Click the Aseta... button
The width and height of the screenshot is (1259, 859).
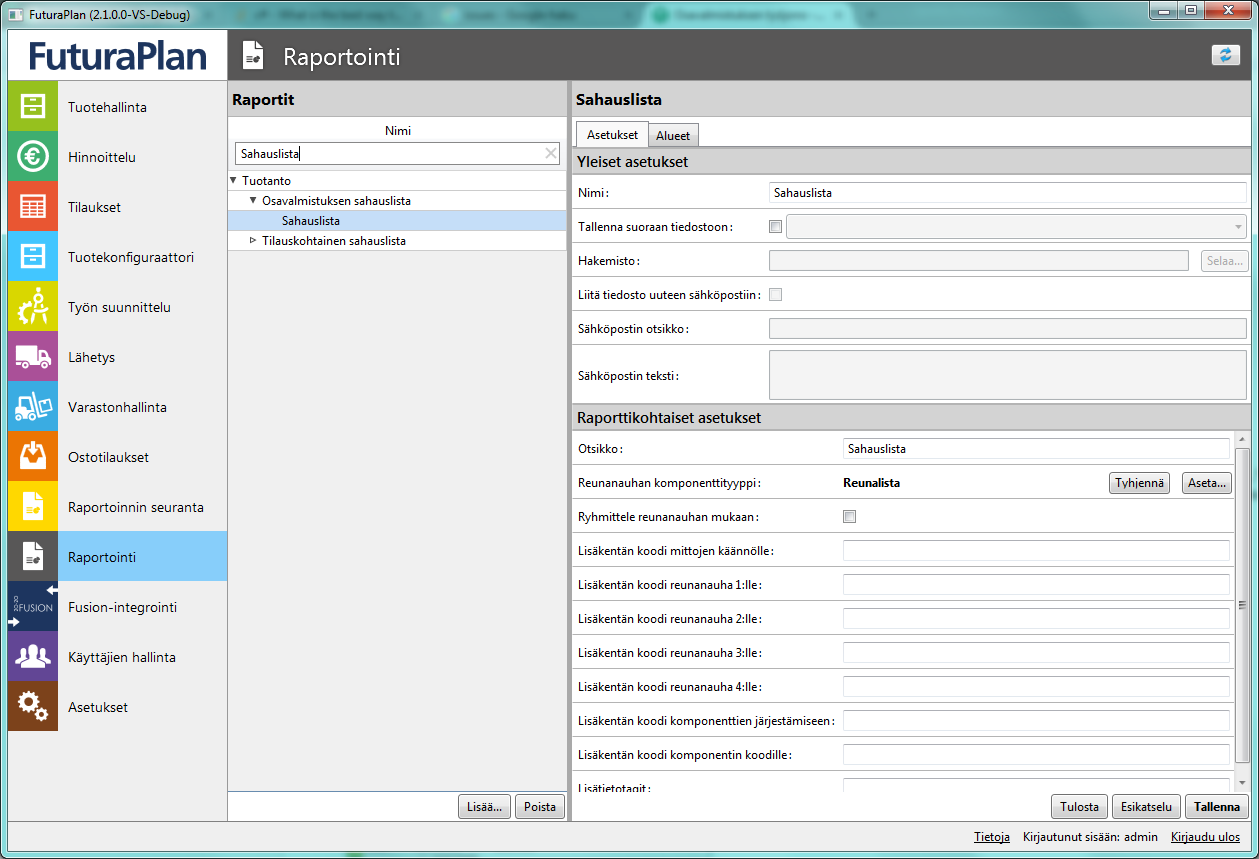coord(1207,483)
